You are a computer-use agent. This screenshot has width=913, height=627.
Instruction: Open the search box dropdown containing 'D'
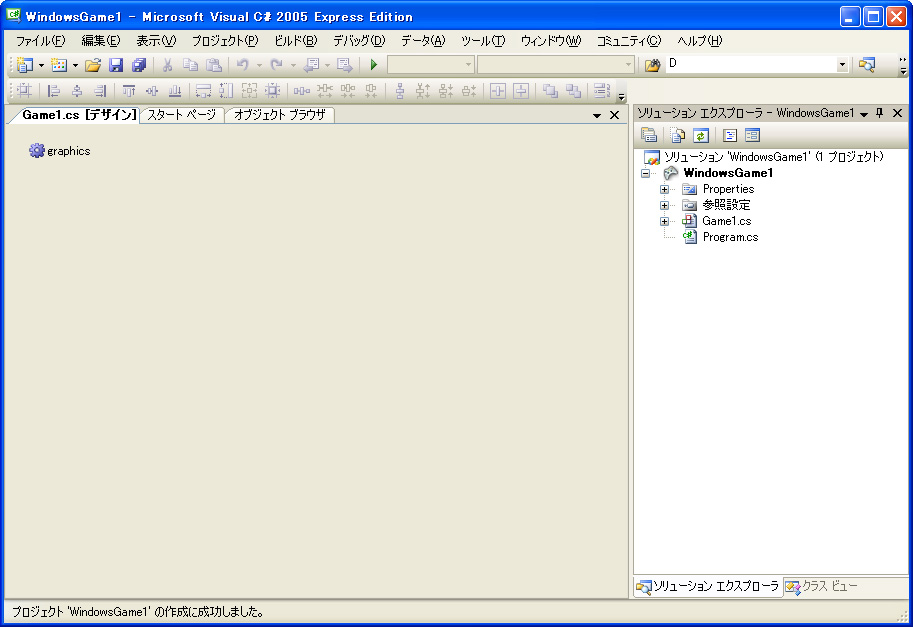pyautogui.click(x=842, y=65)
